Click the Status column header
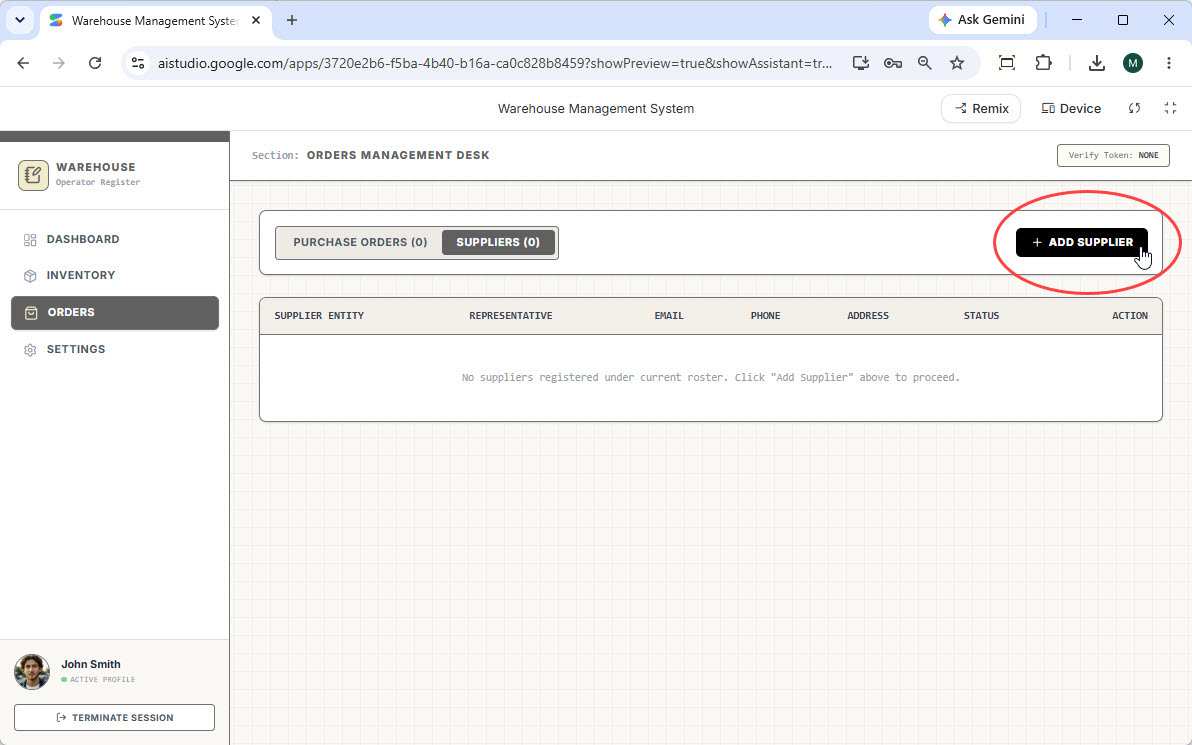This screenshot has width=1192, height=745. [981, 315]
